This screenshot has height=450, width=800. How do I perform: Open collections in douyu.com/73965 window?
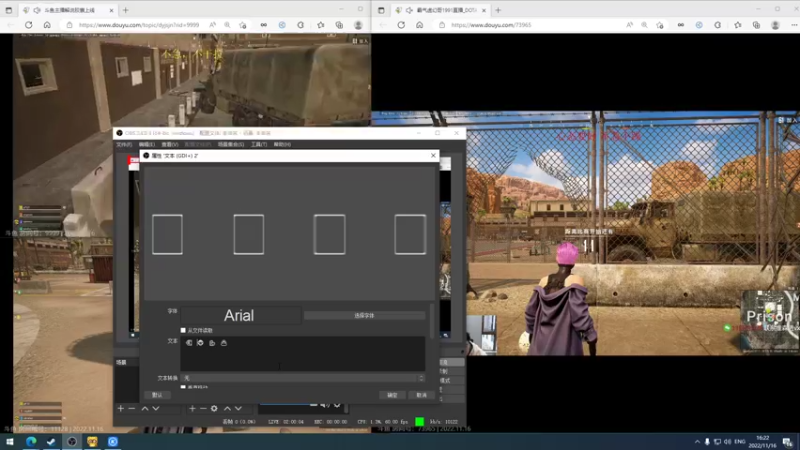[756, 24]
